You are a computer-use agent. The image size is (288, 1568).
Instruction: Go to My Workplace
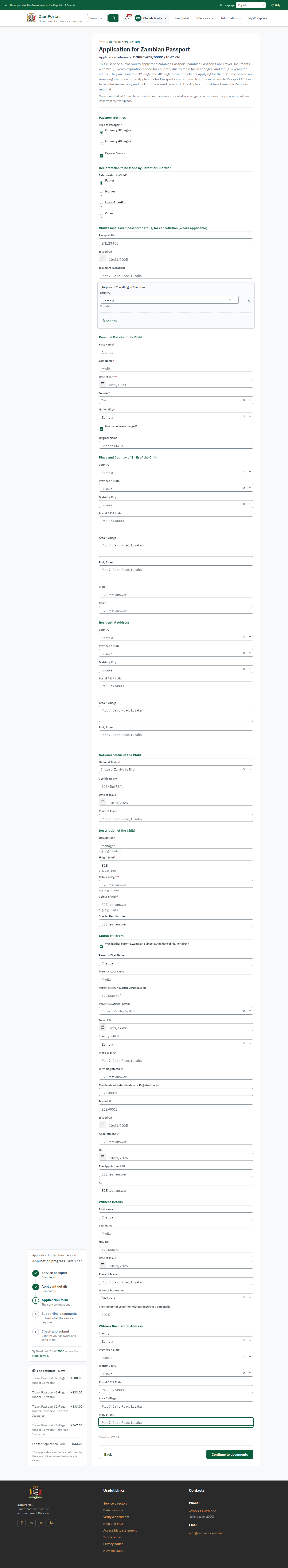(x=258, y=18)
